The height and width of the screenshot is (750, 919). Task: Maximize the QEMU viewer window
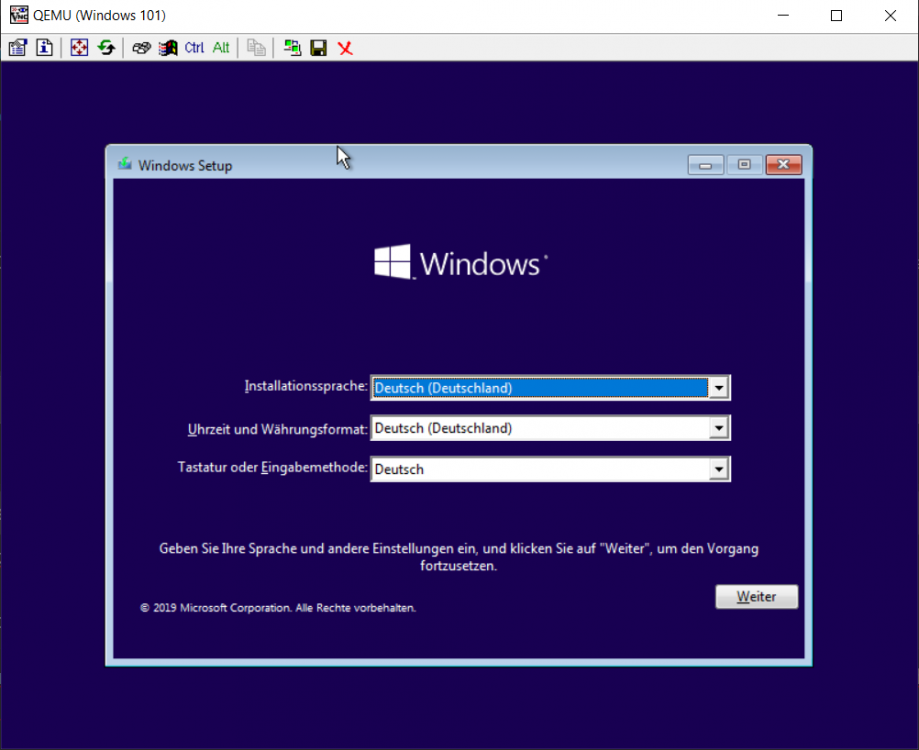836,15
